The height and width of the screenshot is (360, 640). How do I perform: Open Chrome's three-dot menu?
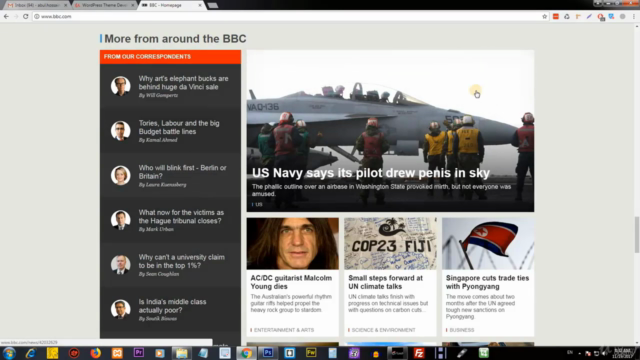point(634,16)
